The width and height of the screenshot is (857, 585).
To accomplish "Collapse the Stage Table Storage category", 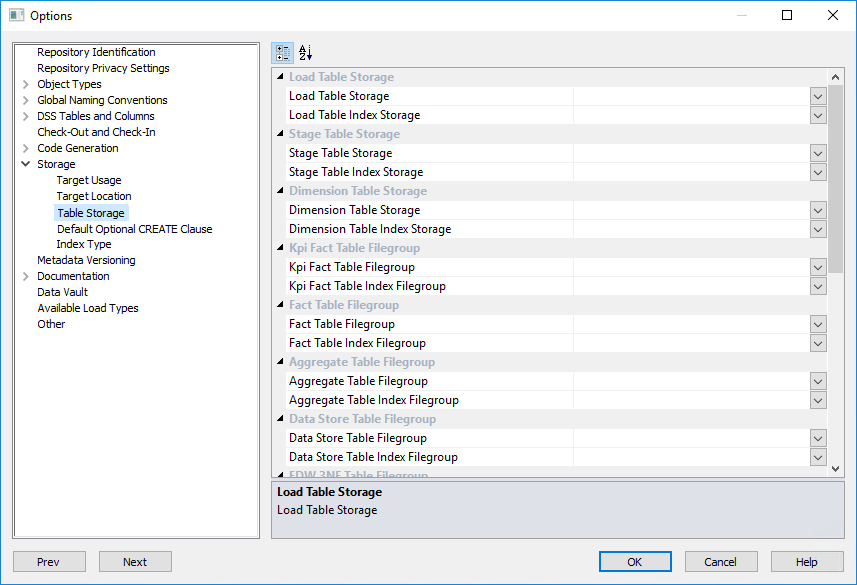I will (x=280, y=134).
